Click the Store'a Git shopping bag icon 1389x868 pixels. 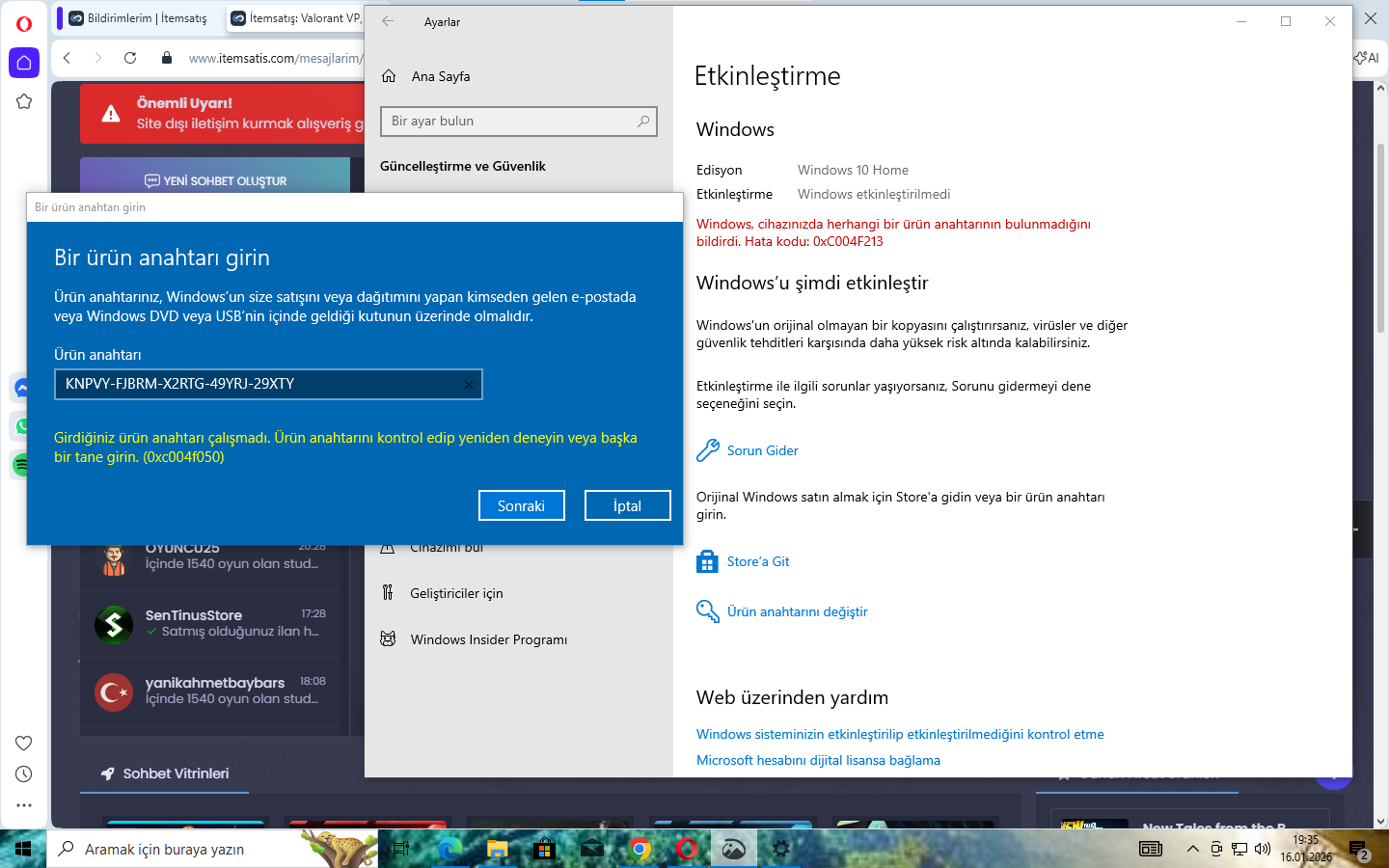(x=708, y=561)
